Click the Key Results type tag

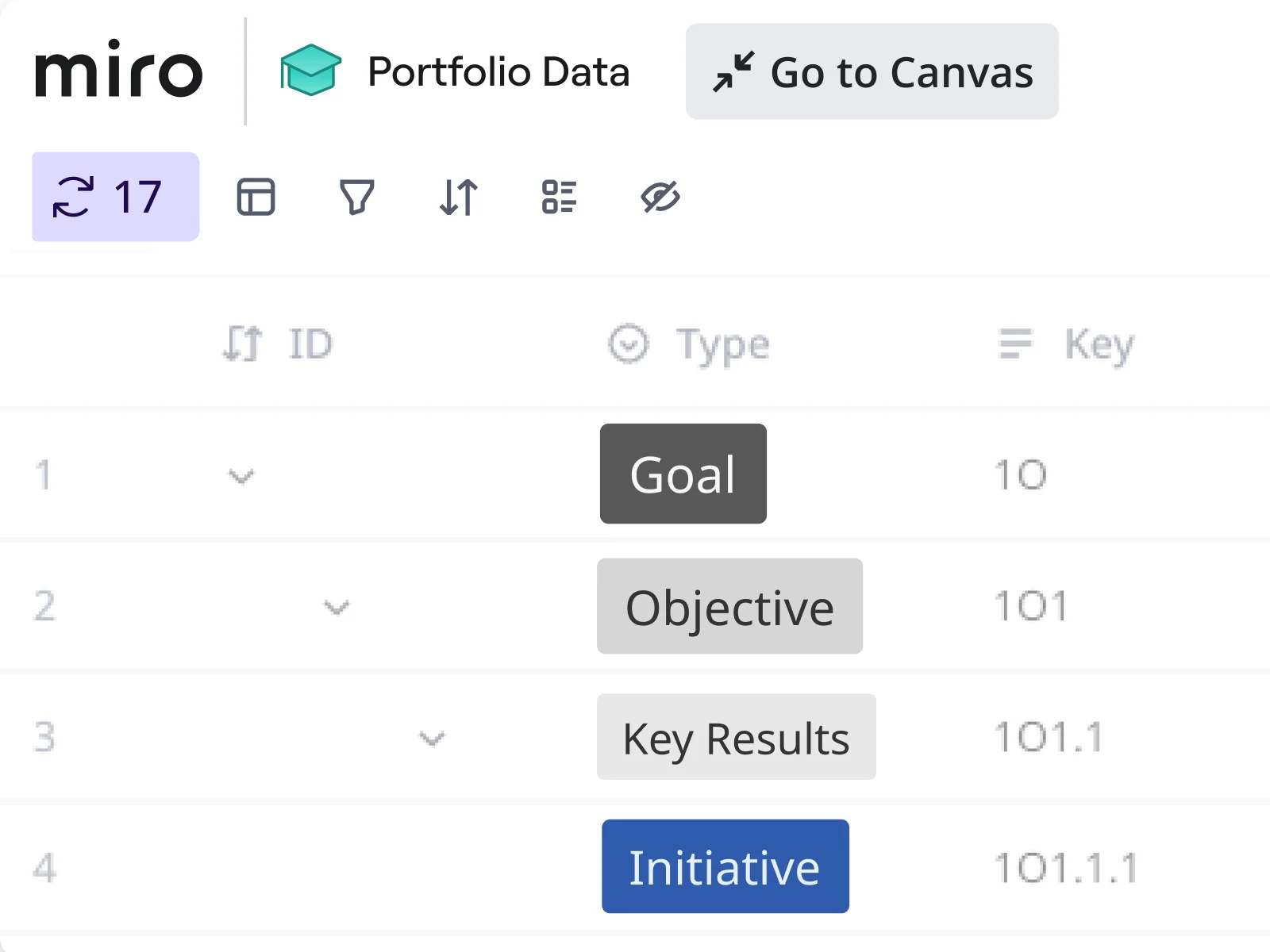click(736, 738)
